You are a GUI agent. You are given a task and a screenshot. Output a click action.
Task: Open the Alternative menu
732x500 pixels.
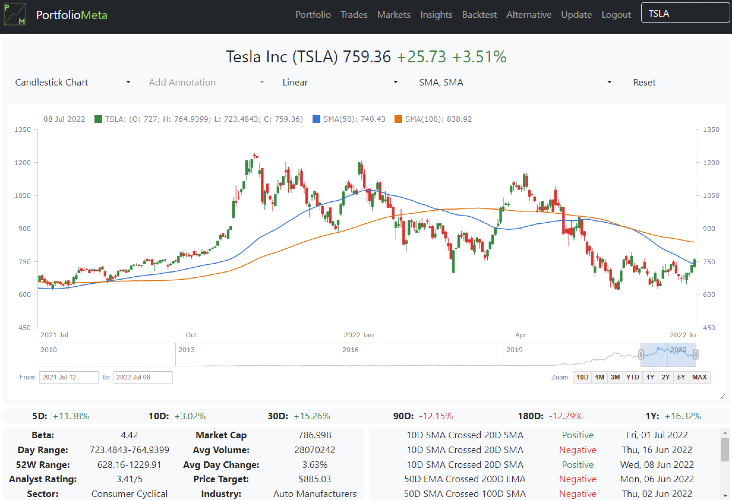(x=529, y=14)
